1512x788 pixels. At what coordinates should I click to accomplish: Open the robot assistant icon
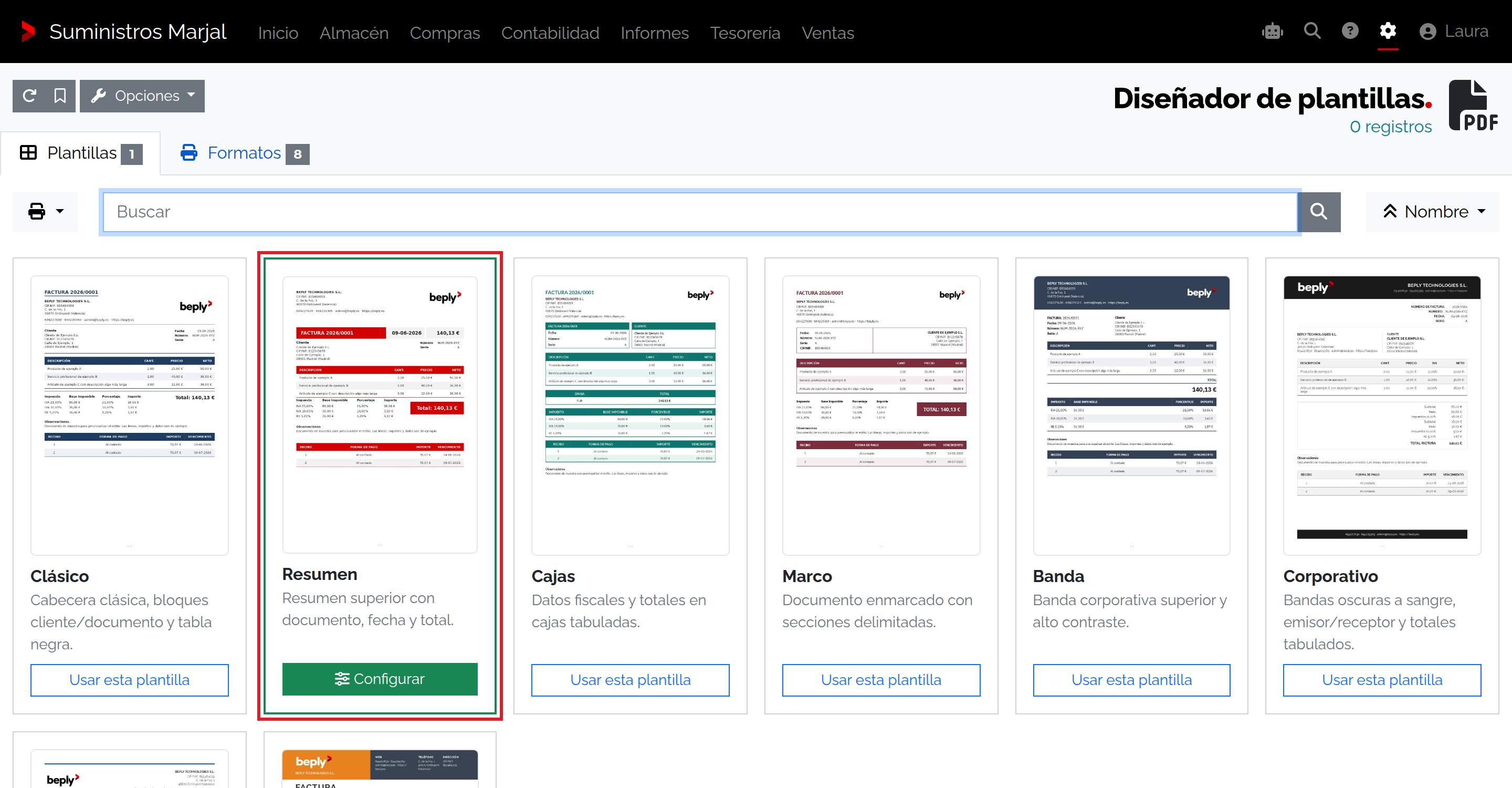coord(1272,31)
